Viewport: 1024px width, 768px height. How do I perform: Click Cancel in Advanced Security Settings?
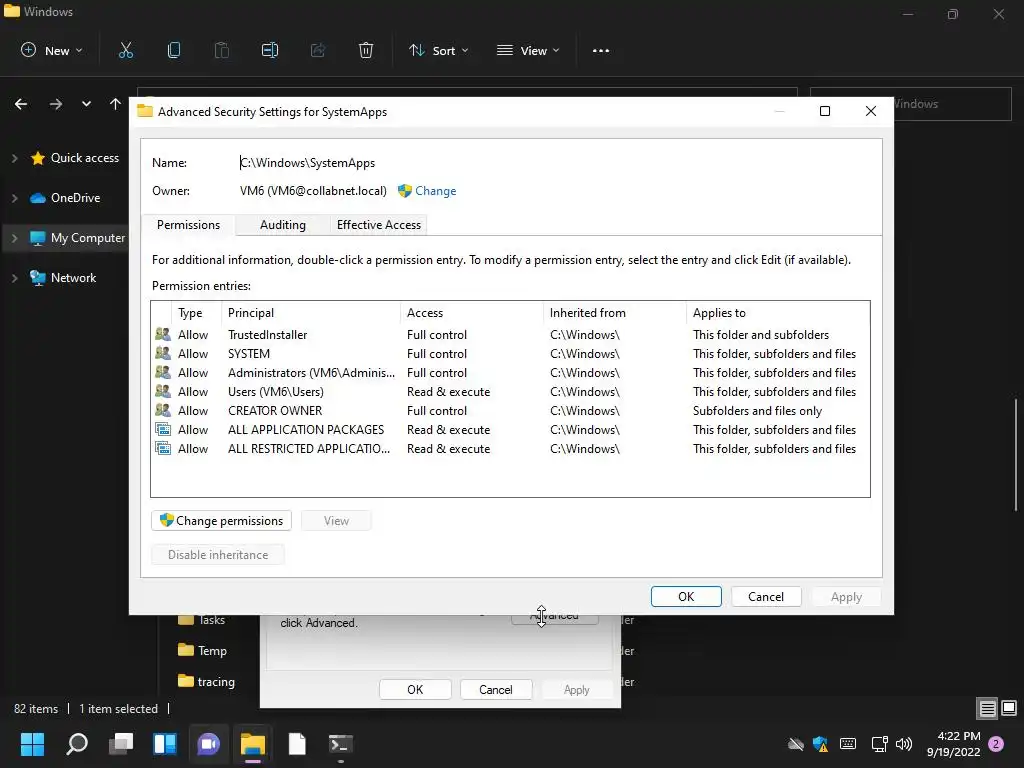tap(765, 596)
